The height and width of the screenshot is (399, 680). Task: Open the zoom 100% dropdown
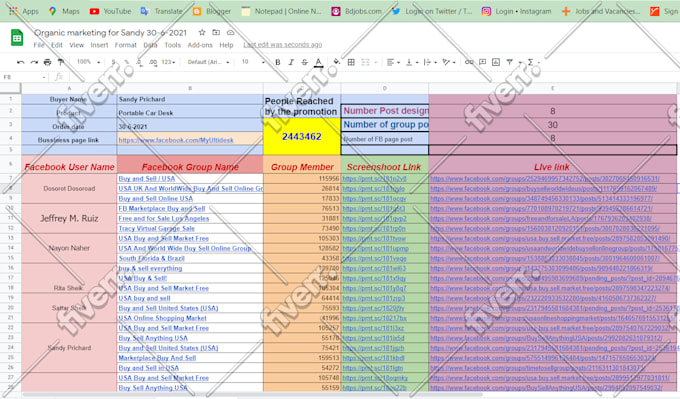pyautogui.click(x=88, y=62)
